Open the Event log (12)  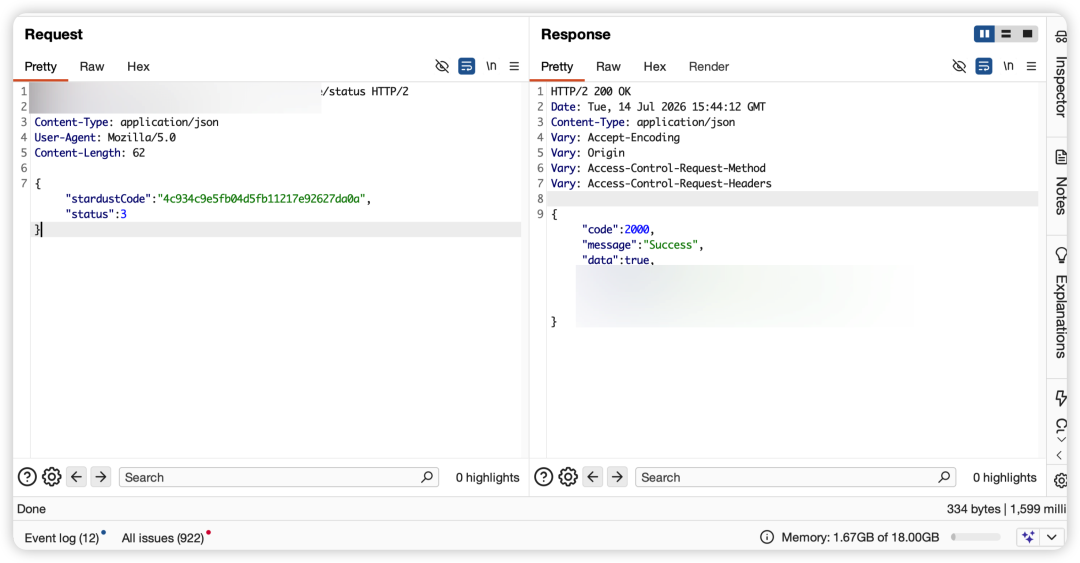[x=62, y=538]
